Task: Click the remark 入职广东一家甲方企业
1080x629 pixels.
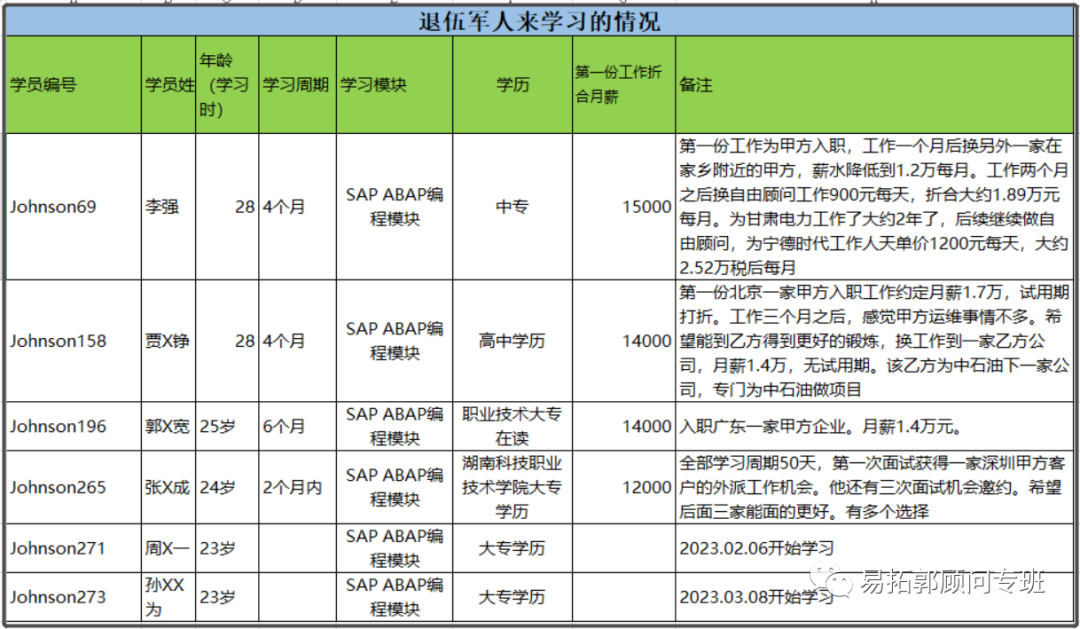Action: [x=874, y=426]
